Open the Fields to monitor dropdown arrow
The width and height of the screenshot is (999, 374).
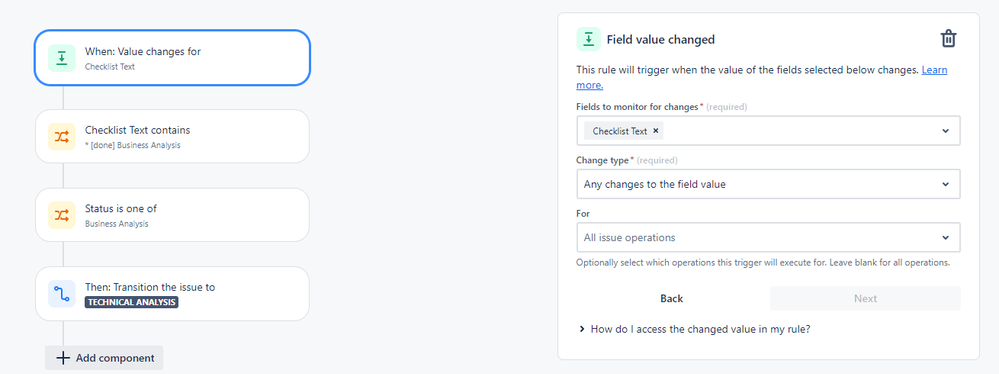(945, 131)
